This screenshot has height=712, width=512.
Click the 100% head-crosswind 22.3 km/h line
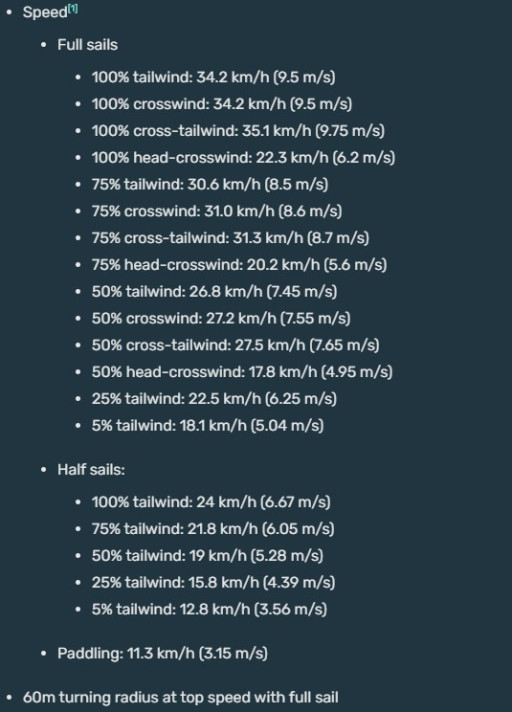click(243, 158)
